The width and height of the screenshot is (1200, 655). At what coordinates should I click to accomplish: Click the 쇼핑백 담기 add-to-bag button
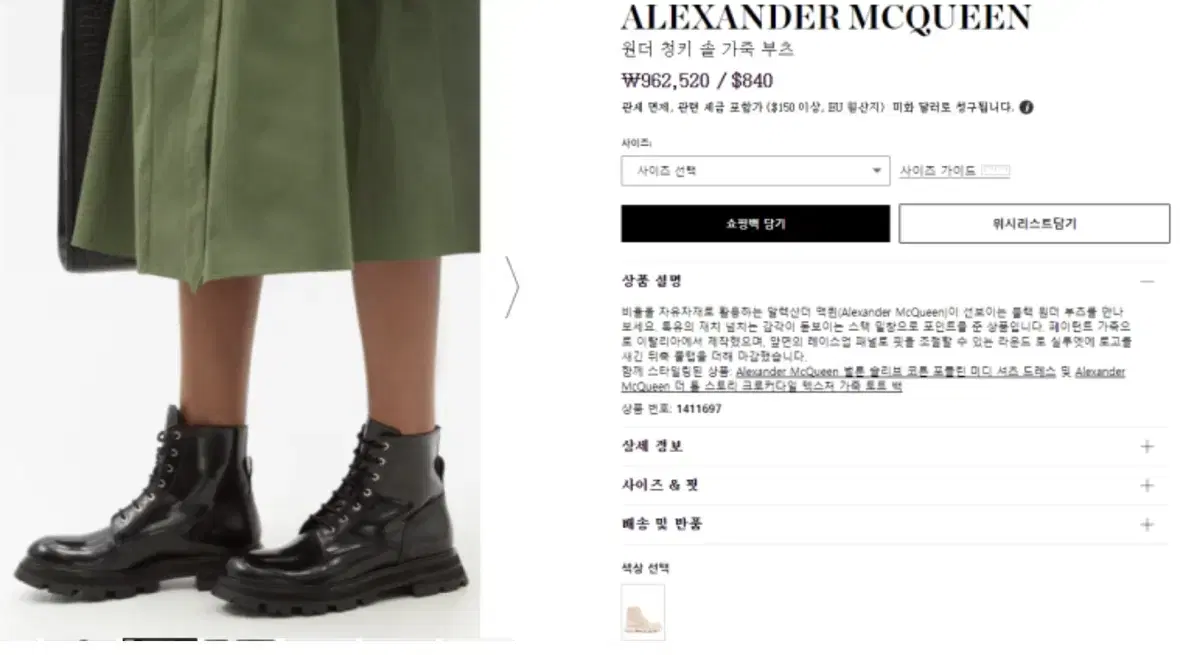755,224
